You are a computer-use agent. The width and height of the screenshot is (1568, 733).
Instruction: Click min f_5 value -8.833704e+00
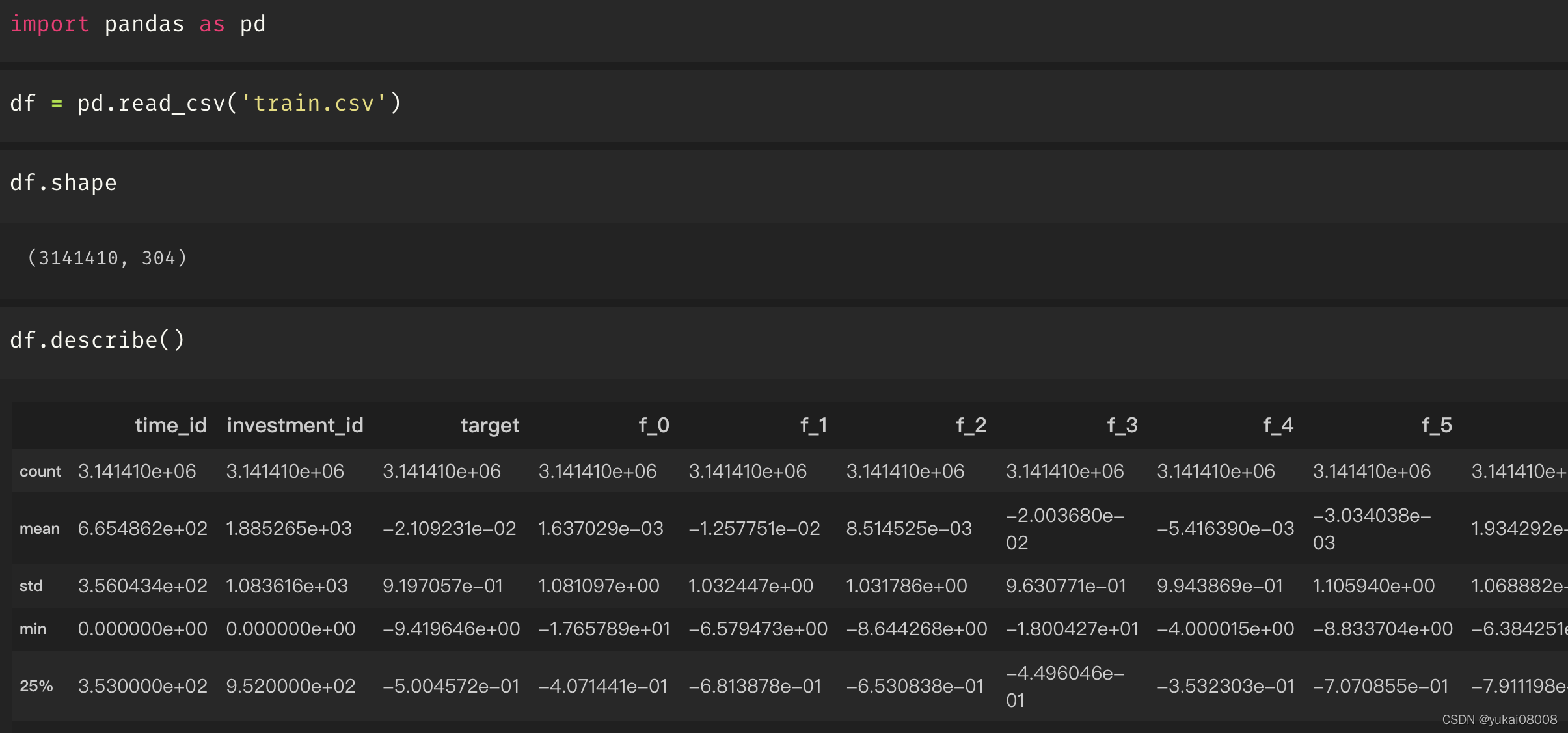click(x=1383, y=629)
